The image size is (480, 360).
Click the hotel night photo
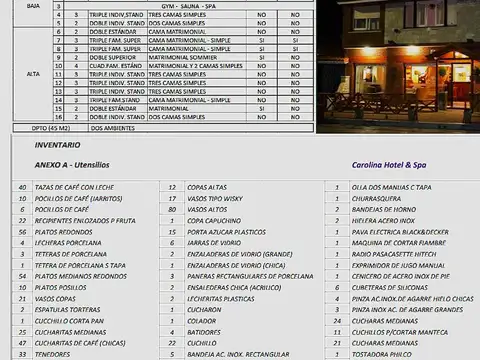[x=398, y=66]
